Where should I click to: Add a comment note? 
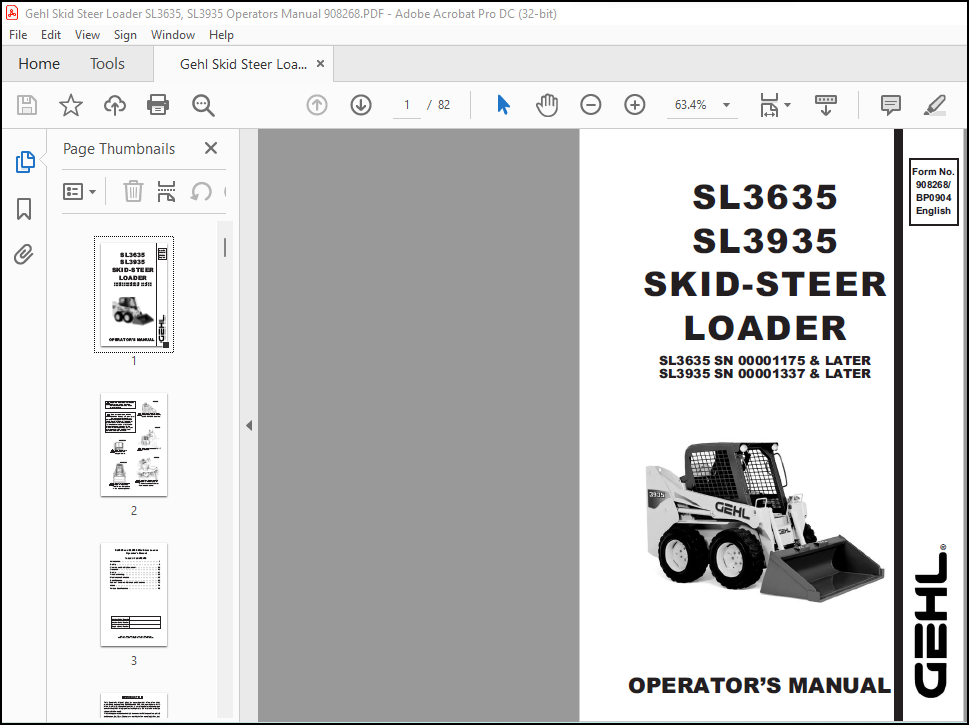[x=891, y=105]
